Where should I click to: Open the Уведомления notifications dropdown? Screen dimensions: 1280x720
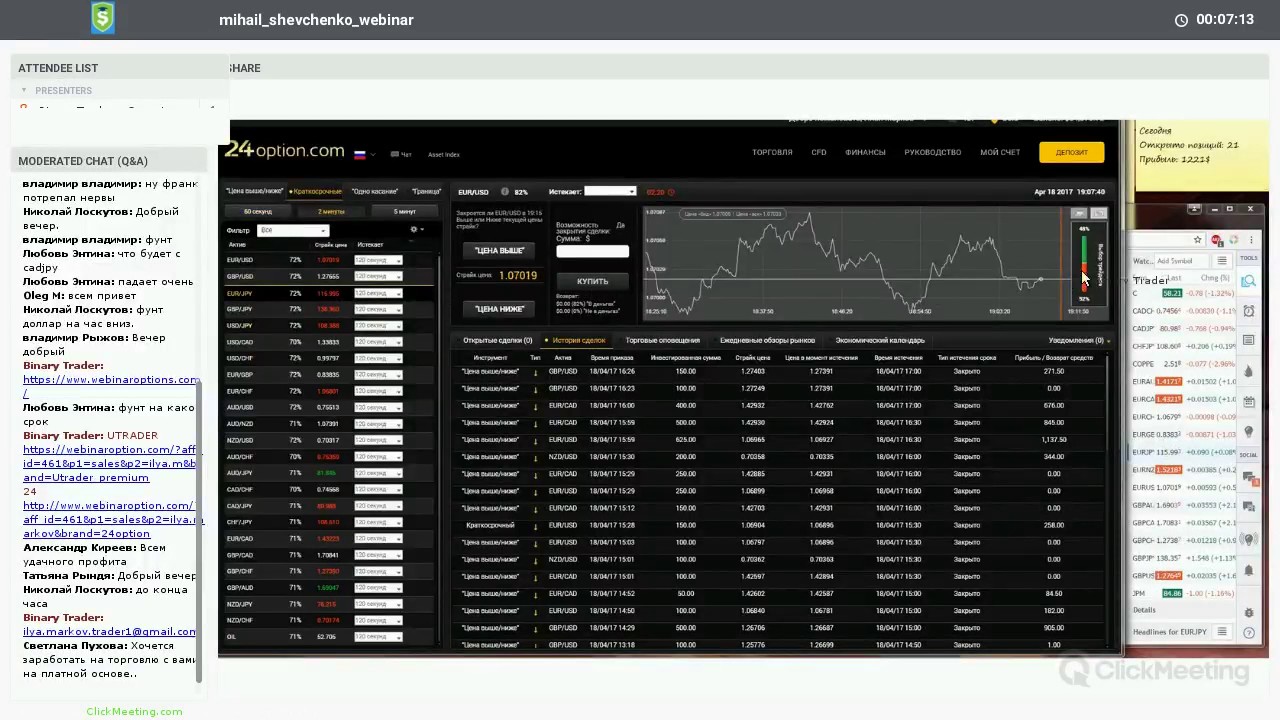point(1079,341)
